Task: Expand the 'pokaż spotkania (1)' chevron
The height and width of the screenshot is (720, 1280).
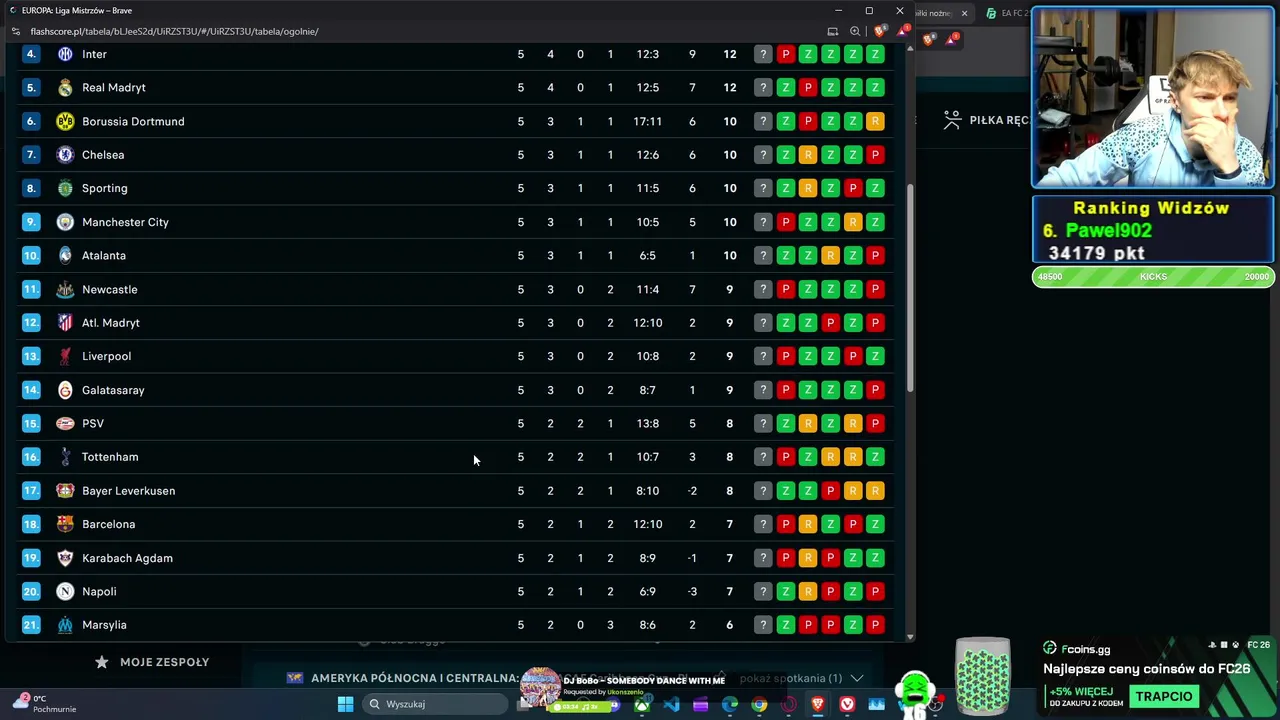Action: pyautogui.click(x=856, y=678)
